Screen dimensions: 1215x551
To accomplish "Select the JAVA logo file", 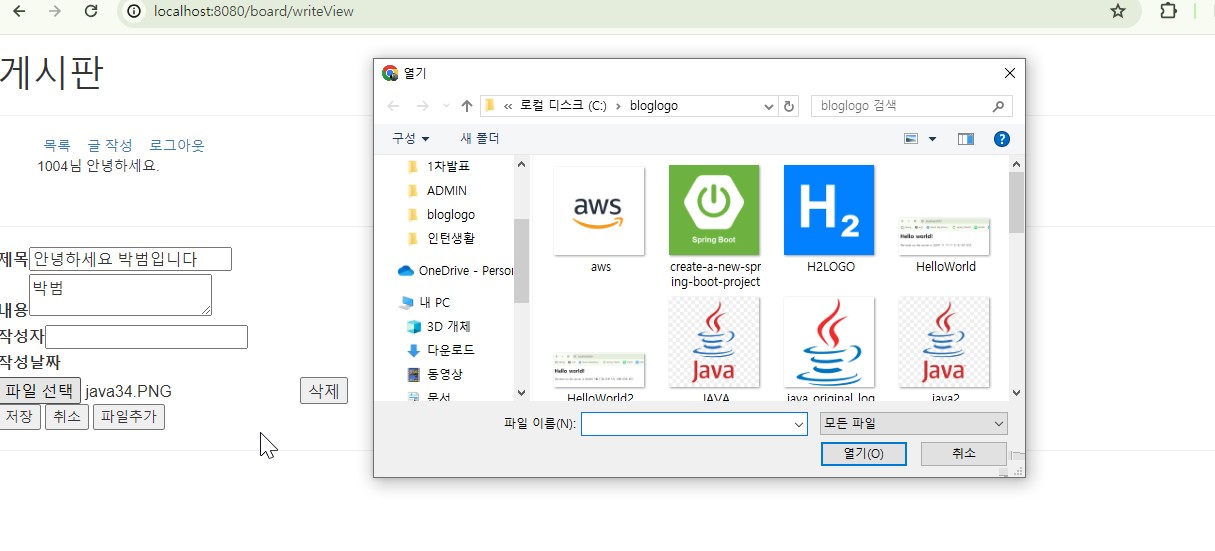I will (x=715, y=349).
